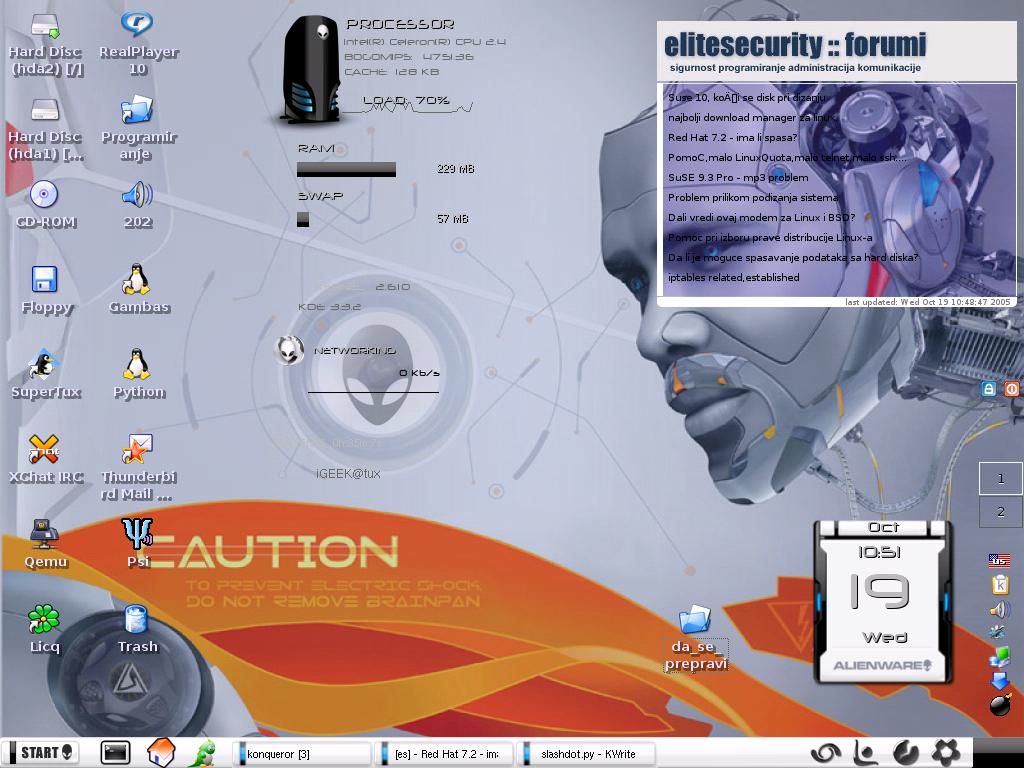Click the RAM usage bar

tap(346, 169)
